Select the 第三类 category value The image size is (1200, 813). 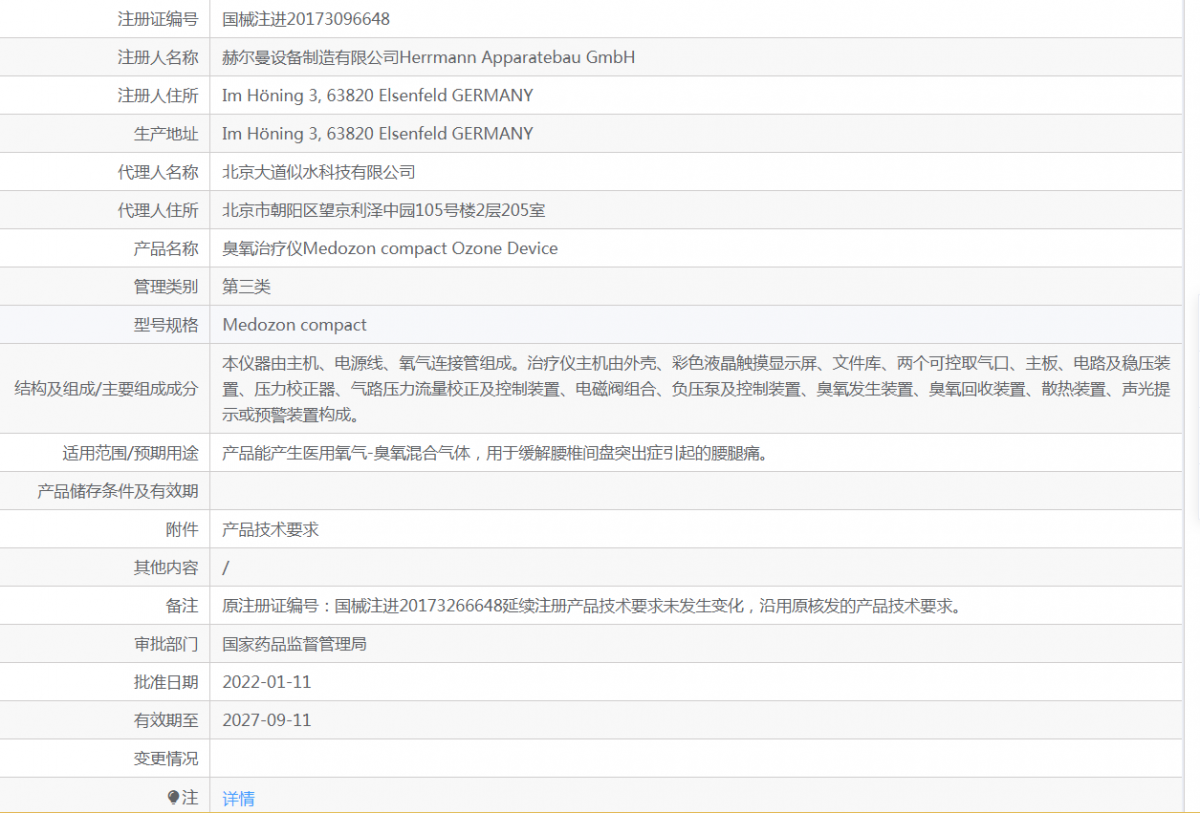pos(246,286)
